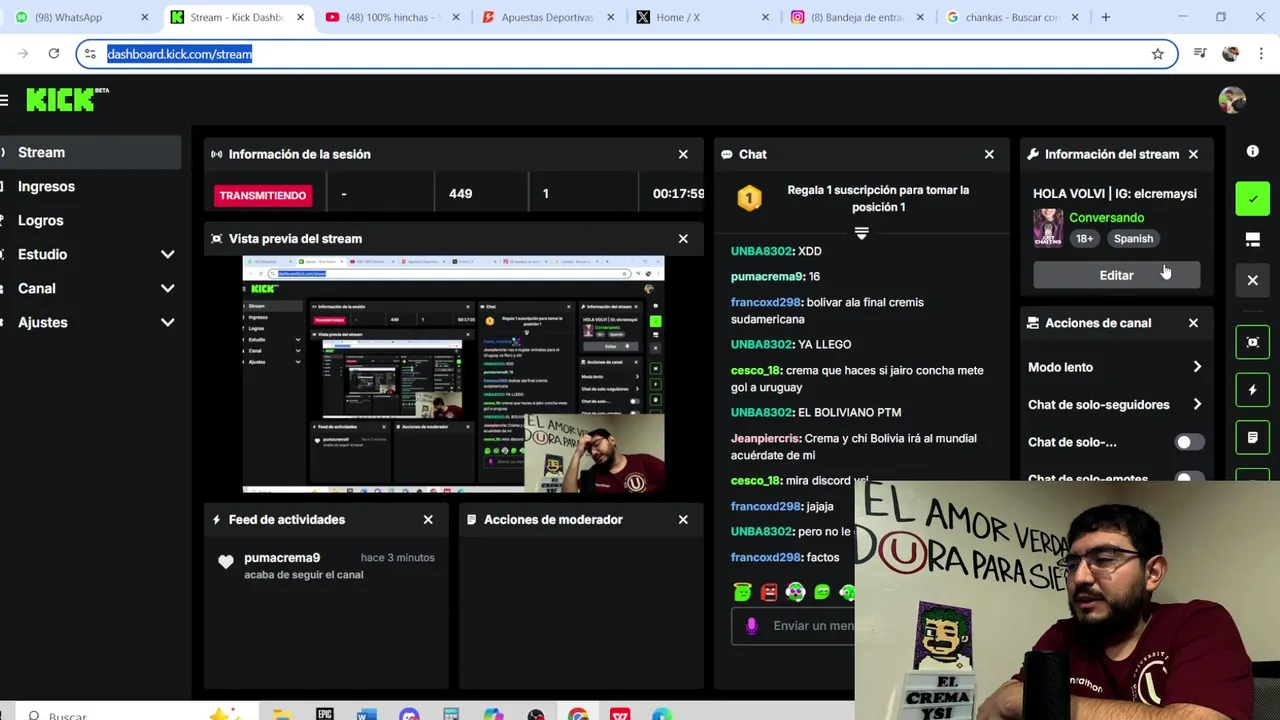Open Modo lento options arrow
Screen dimensions: 1280x720
pos(1197,367)
